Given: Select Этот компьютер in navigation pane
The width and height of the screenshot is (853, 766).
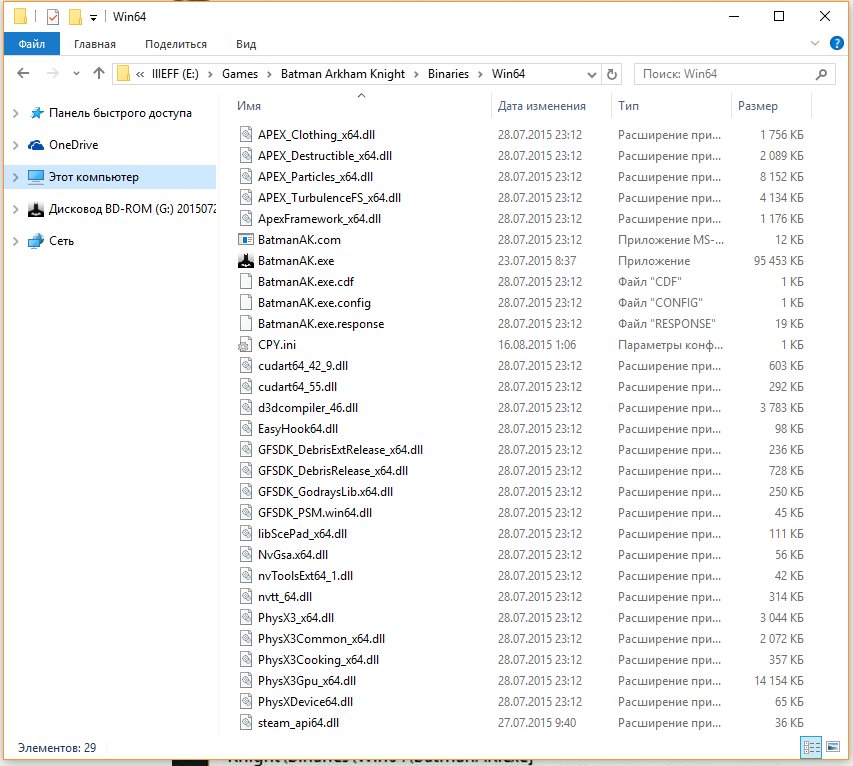Looking at the screenshot, I should tap(94, 177).
